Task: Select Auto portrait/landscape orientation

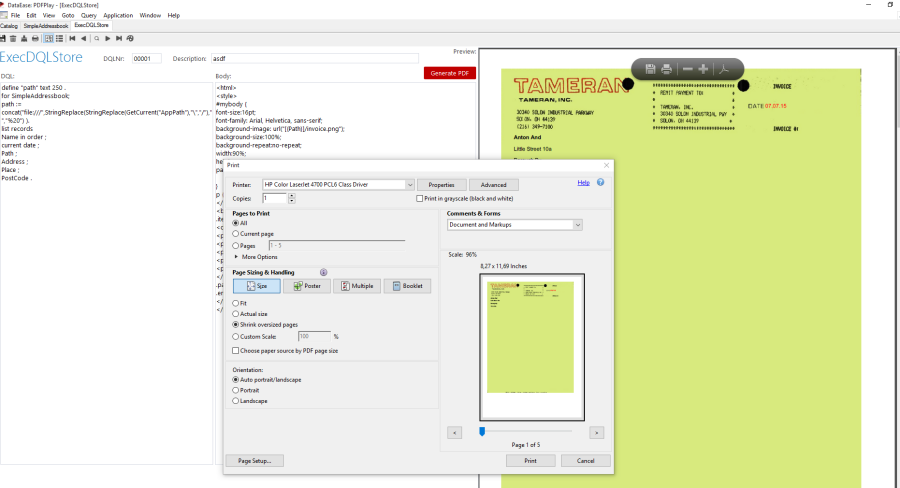Action: (235, 379)
